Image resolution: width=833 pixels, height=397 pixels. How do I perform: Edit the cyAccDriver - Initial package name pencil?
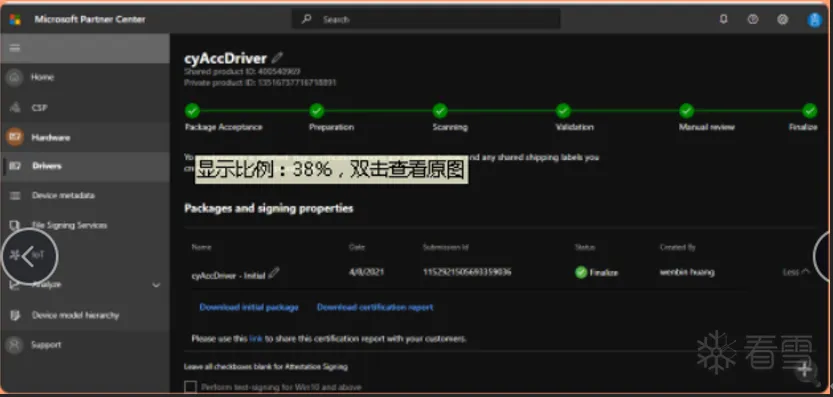pos(274,273)
